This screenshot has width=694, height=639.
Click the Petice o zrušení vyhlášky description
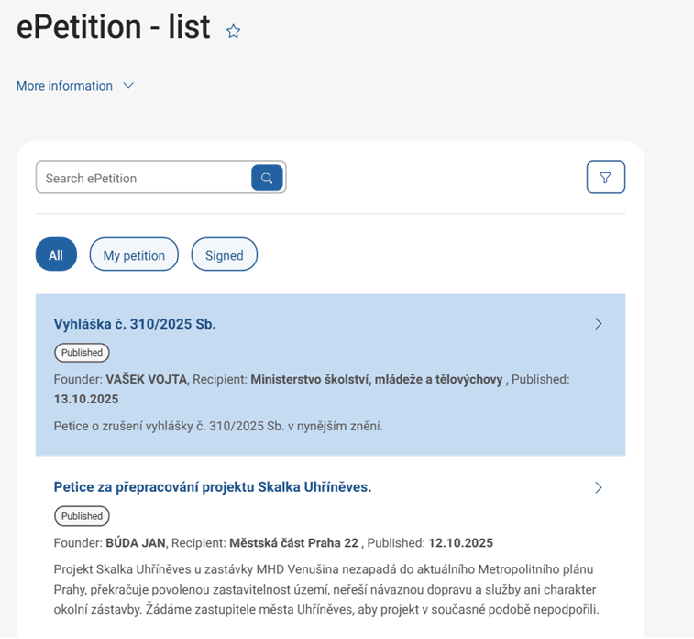tap(218, 426)
